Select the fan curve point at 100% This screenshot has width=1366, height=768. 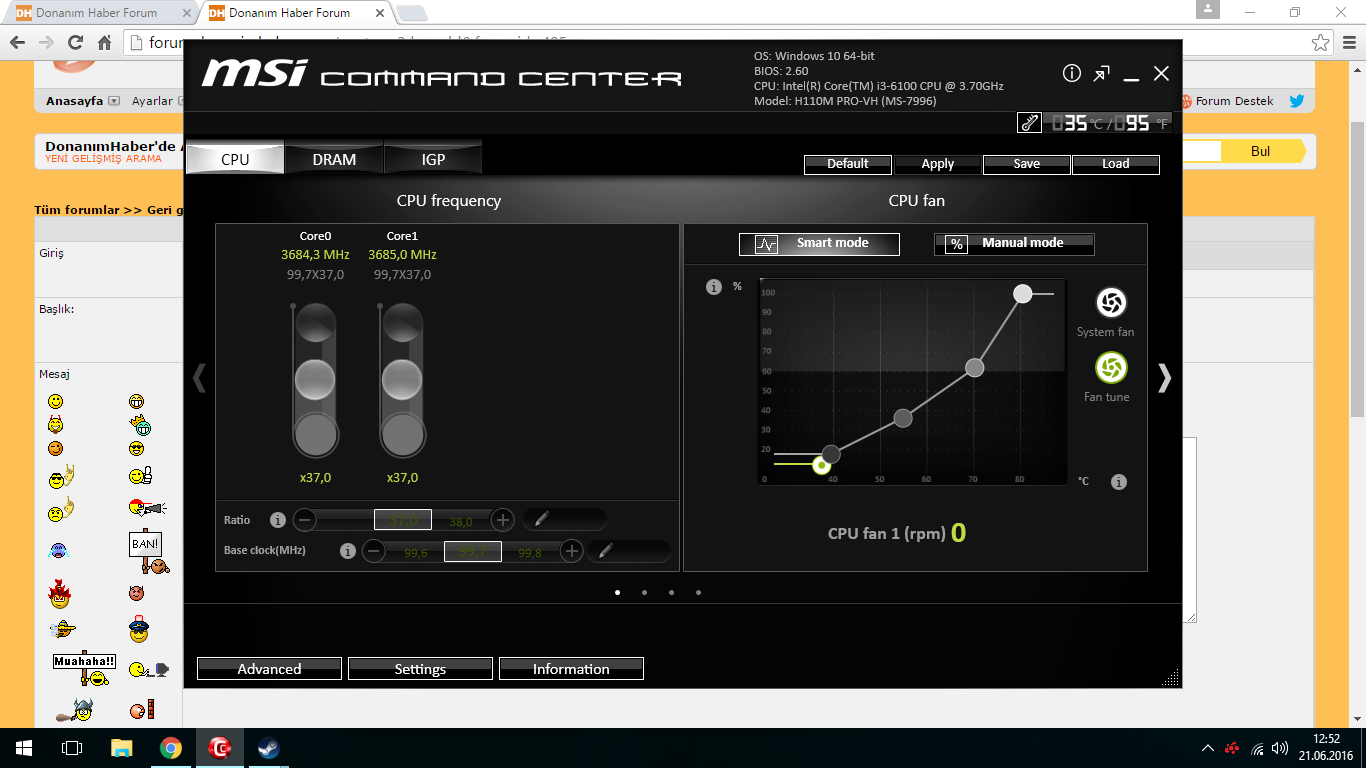(x=1022, y=293)
